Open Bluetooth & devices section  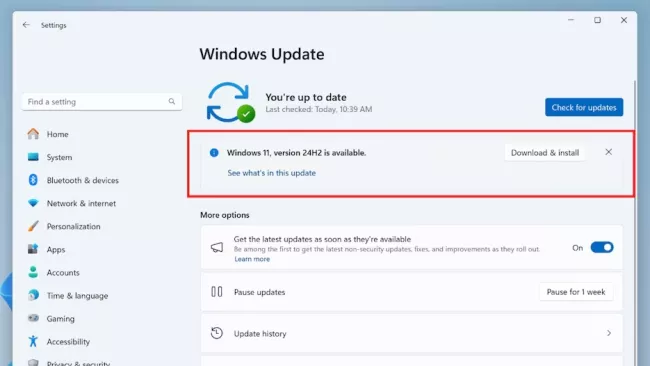click(x=82, y=180)
